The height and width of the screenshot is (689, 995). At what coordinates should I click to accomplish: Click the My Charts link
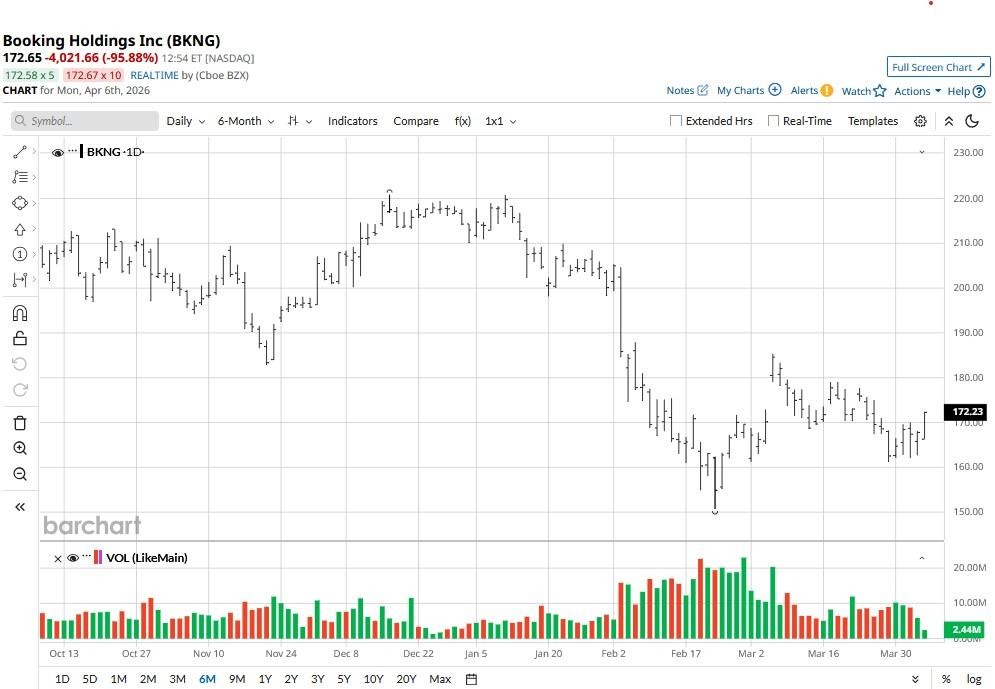(x=740, y=91)
